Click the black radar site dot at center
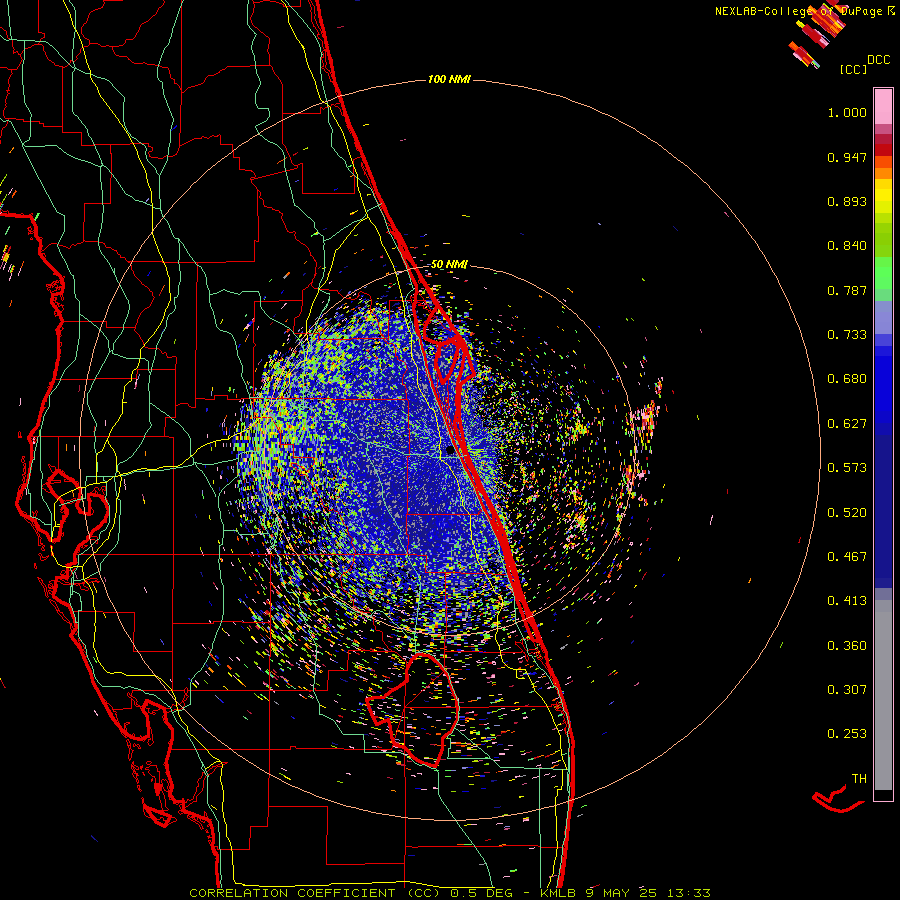Screen dimensions: 900x900 (x=450, y=451)
